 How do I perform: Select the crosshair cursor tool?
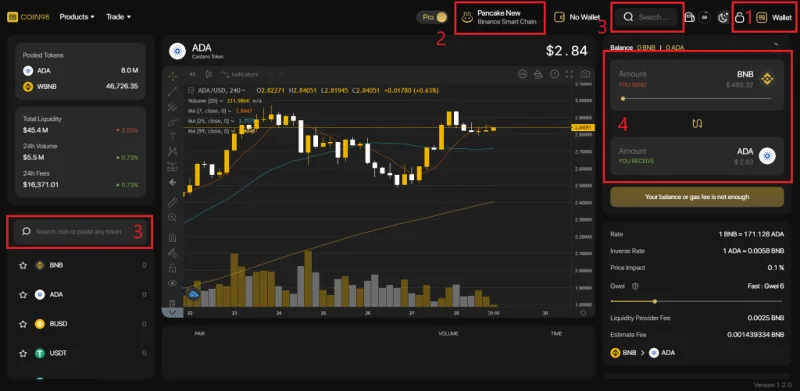click(172, 76)
